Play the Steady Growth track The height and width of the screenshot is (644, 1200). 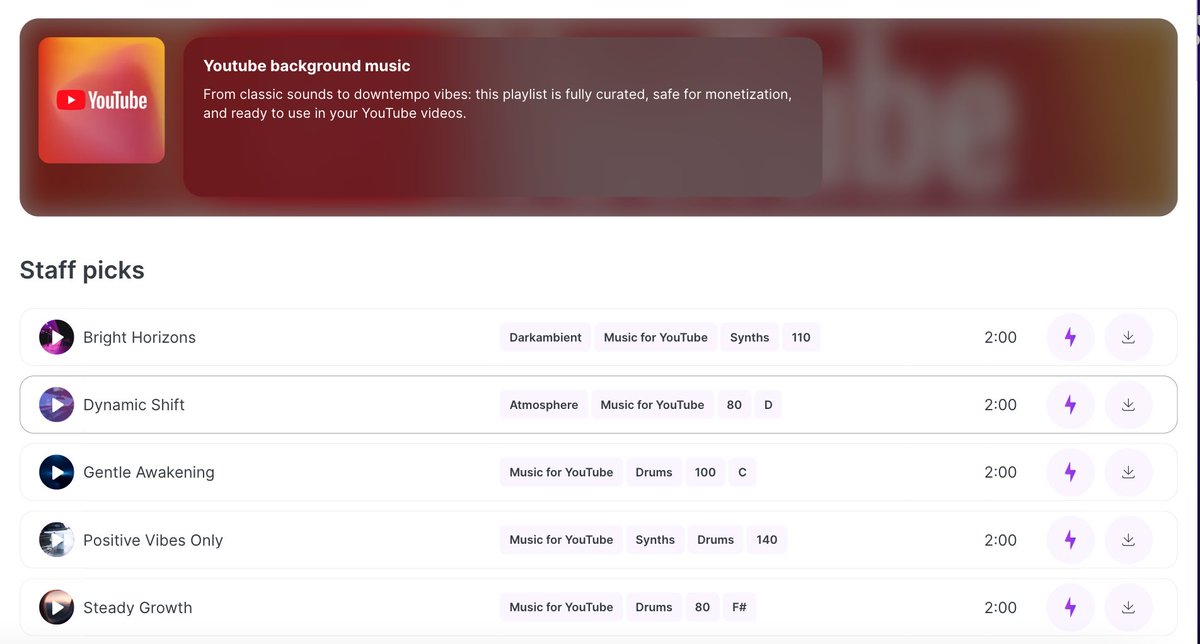click(57, 607)
